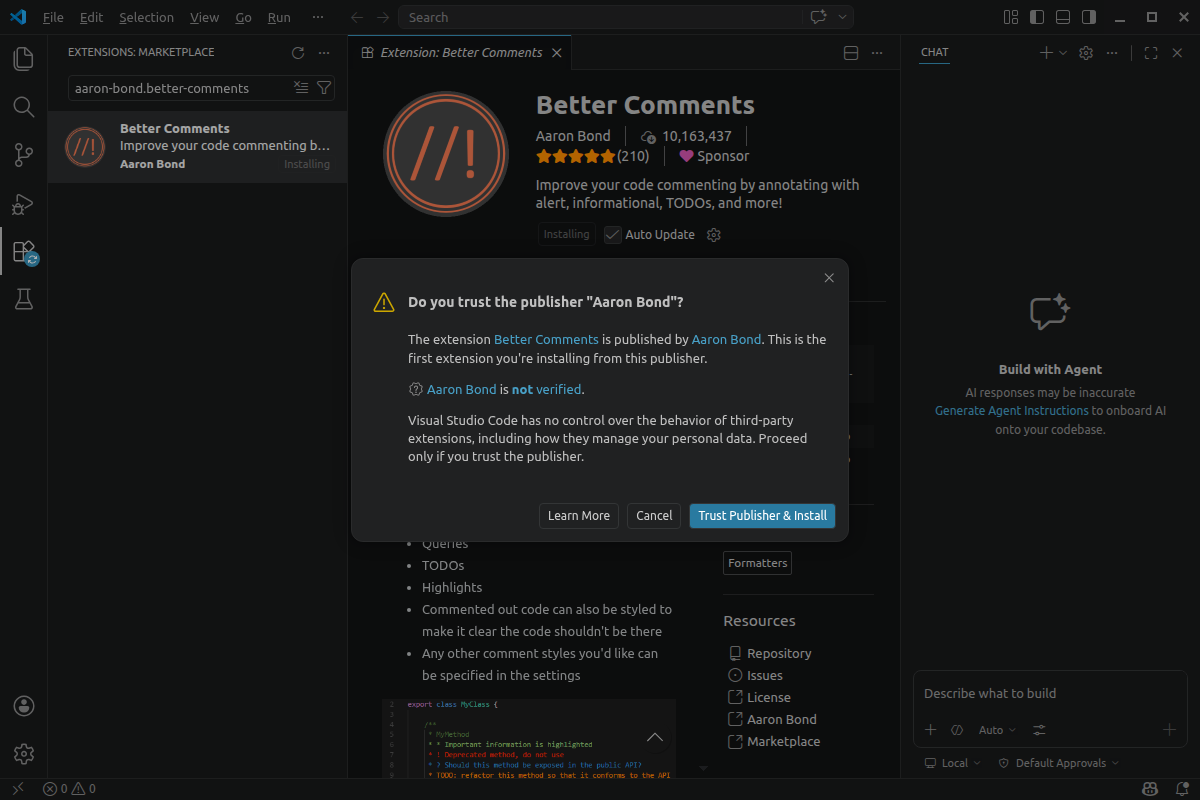Refresh the extensions marketplace list
The height and width of the screenshot is (800, 1200).
297,53
